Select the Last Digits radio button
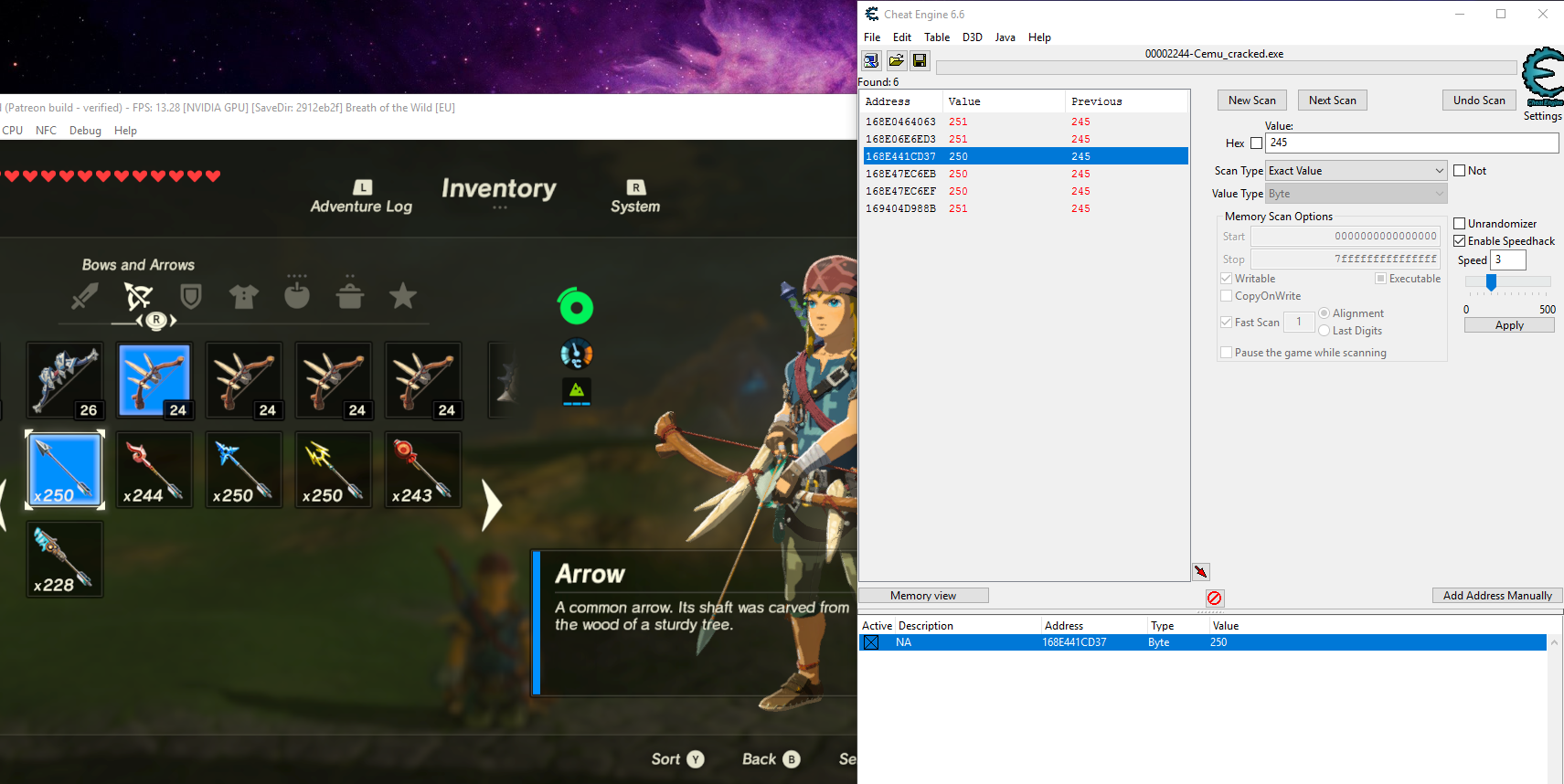The height and width of the screenshot is (784, 1564). [x=1325, y=331]
